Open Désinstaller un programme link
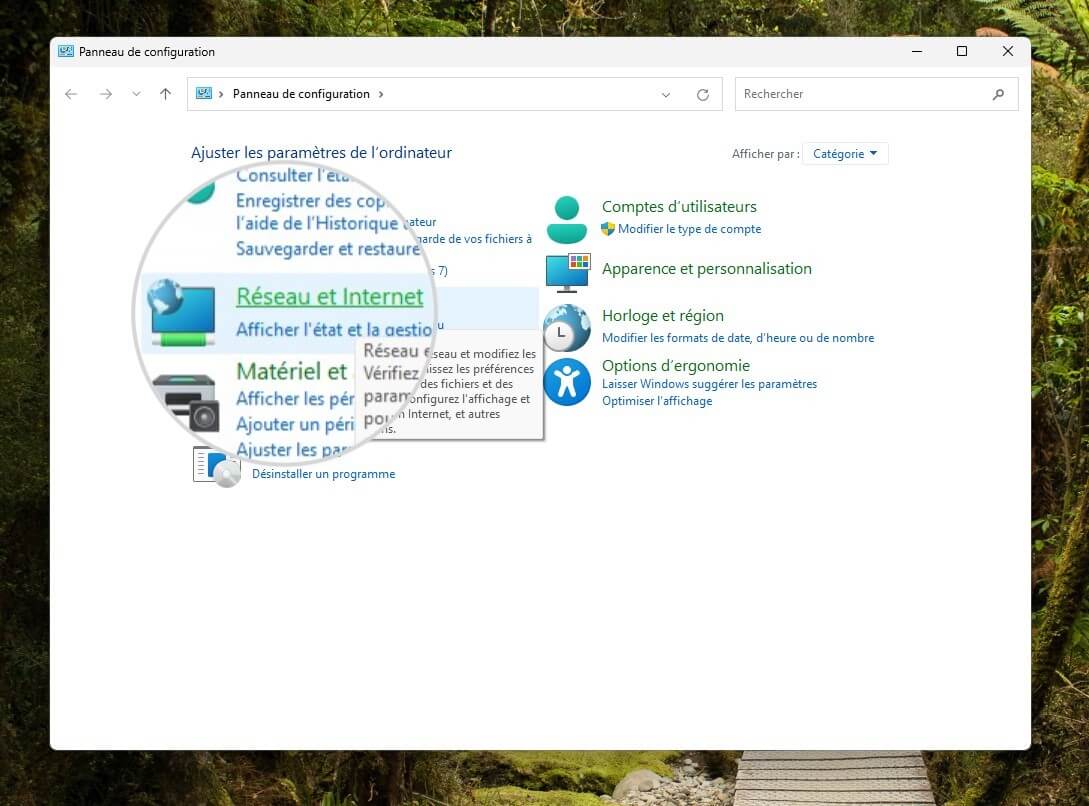Viewport: 1089px width, 806px height. coord(324,473)
